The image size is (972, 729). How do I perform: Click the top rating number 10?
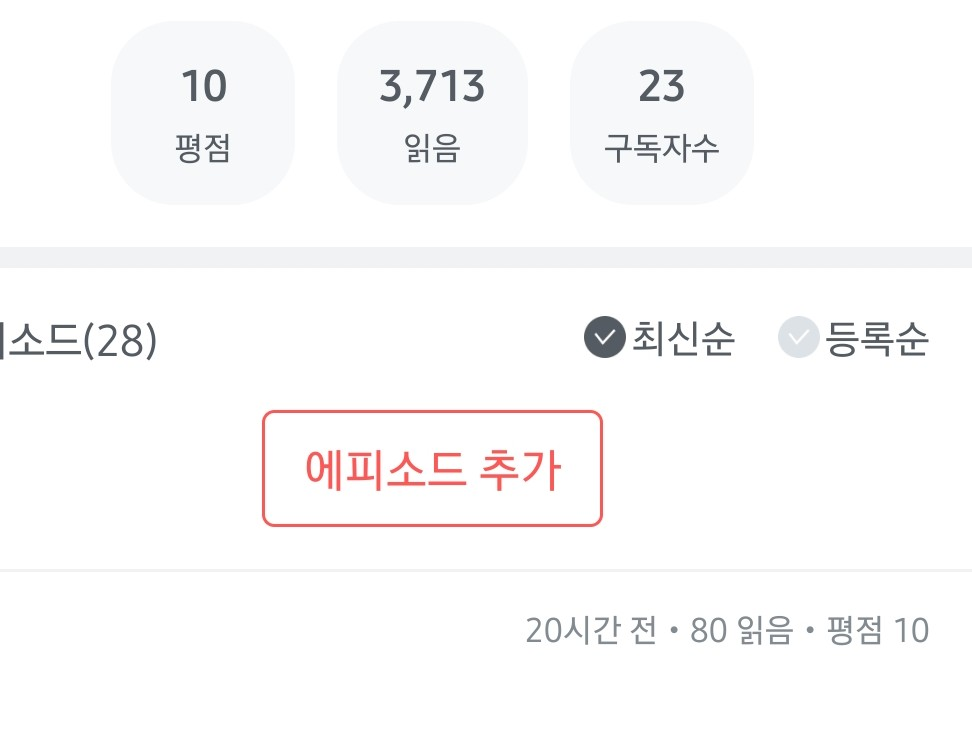click(x=204, y=88)
